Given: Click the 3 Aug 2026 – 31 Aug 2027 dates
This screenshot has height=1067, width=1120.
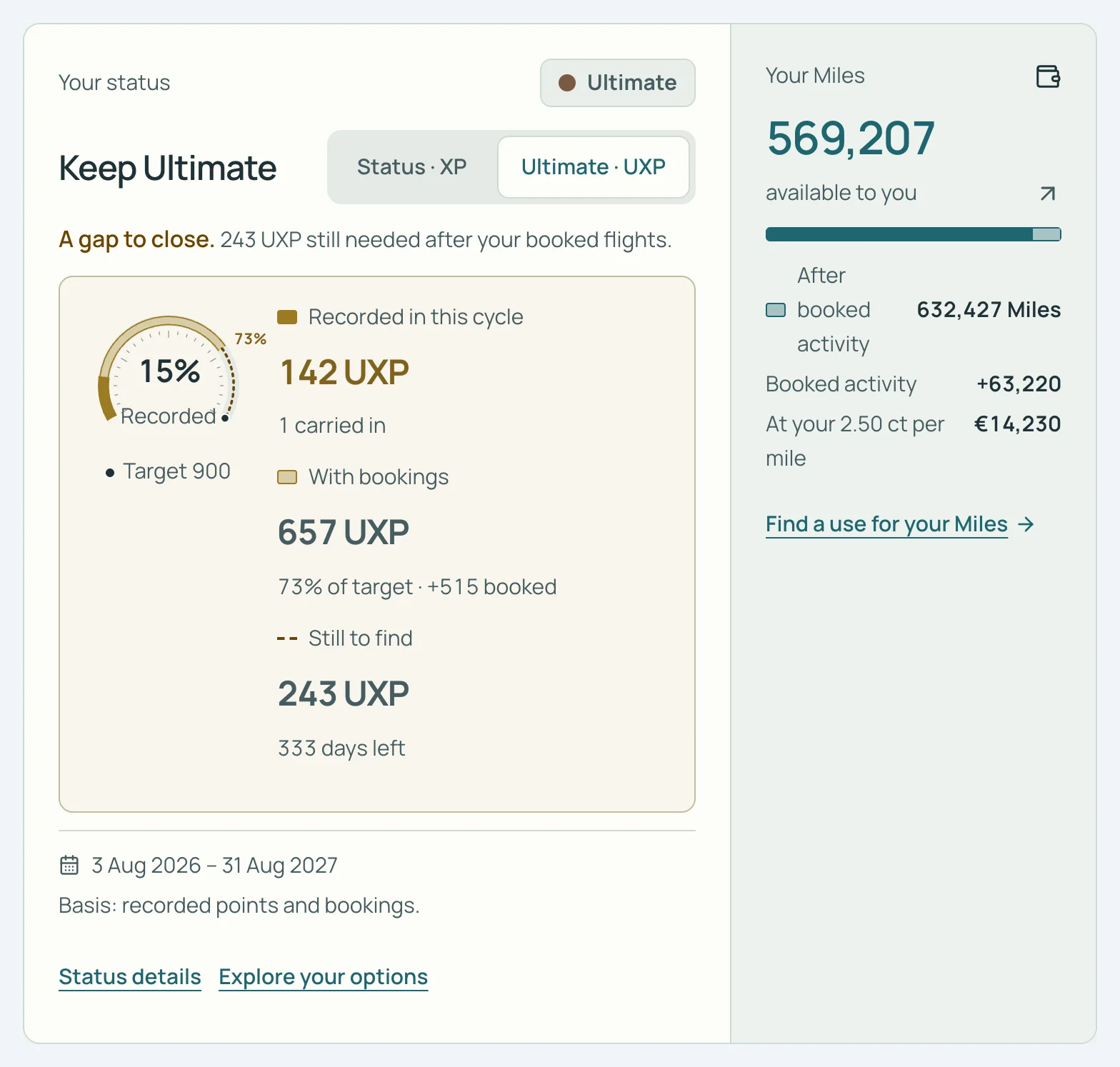Looking at the screenshot, I should (214, 865).
